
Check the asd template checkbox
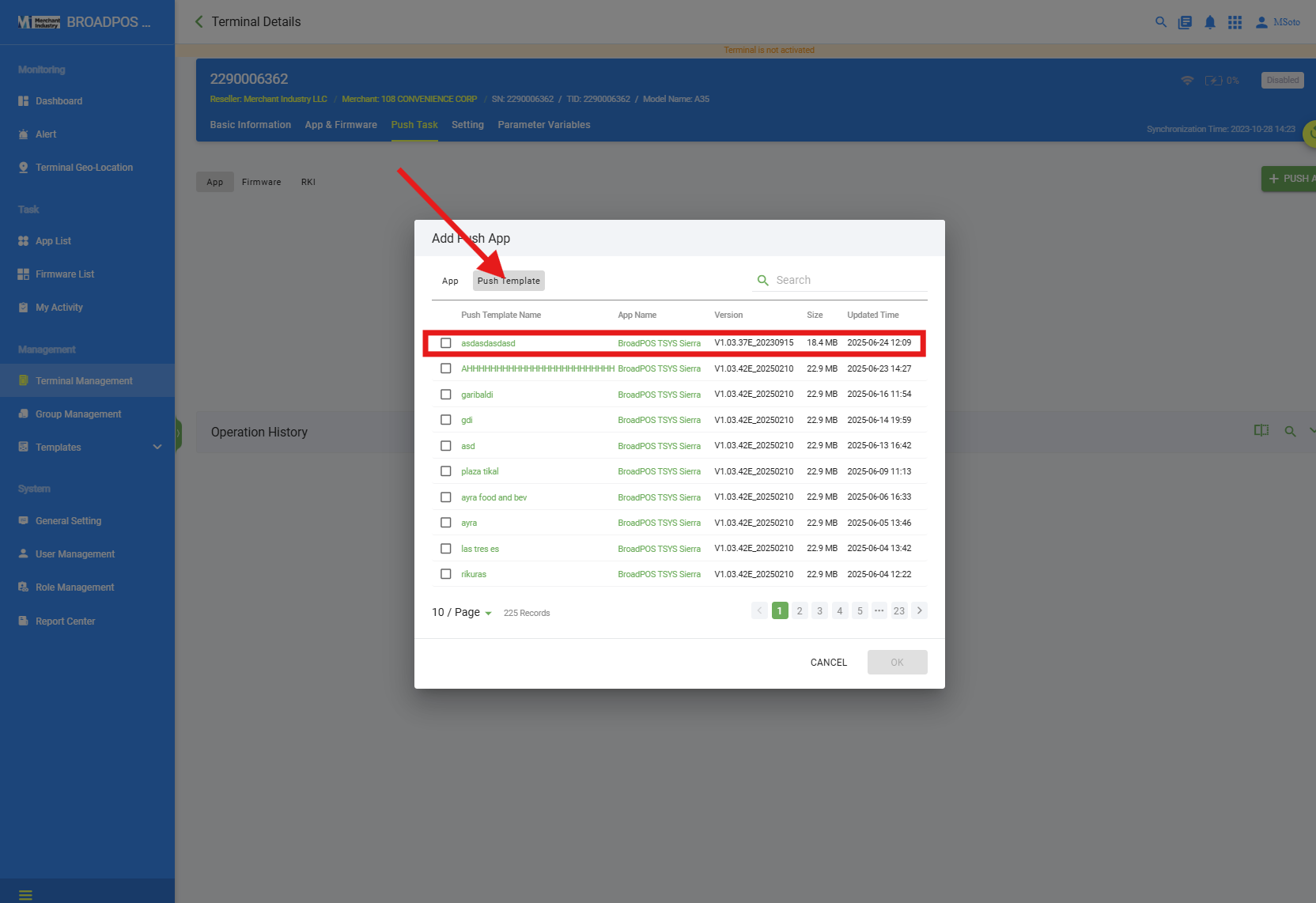[x=446, y=446]
